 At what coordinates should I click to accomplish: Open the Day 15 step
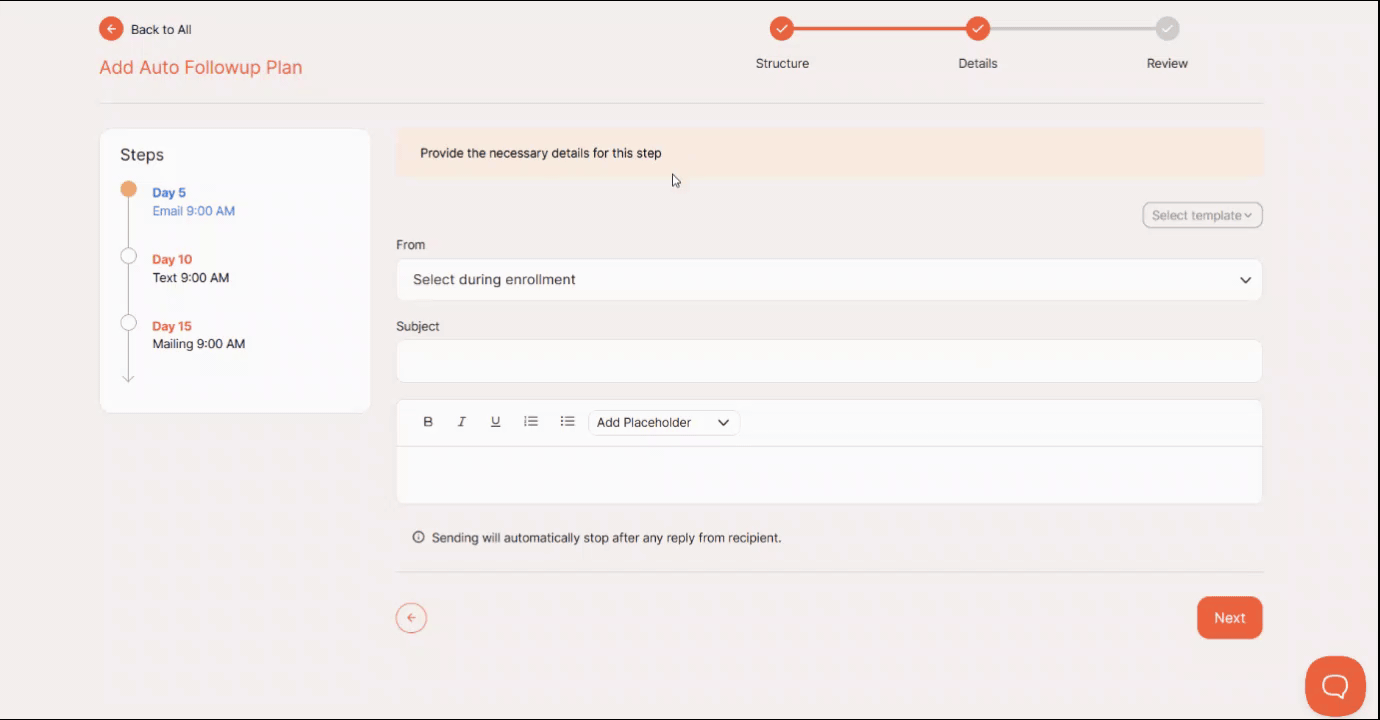[x=172, y=326]
